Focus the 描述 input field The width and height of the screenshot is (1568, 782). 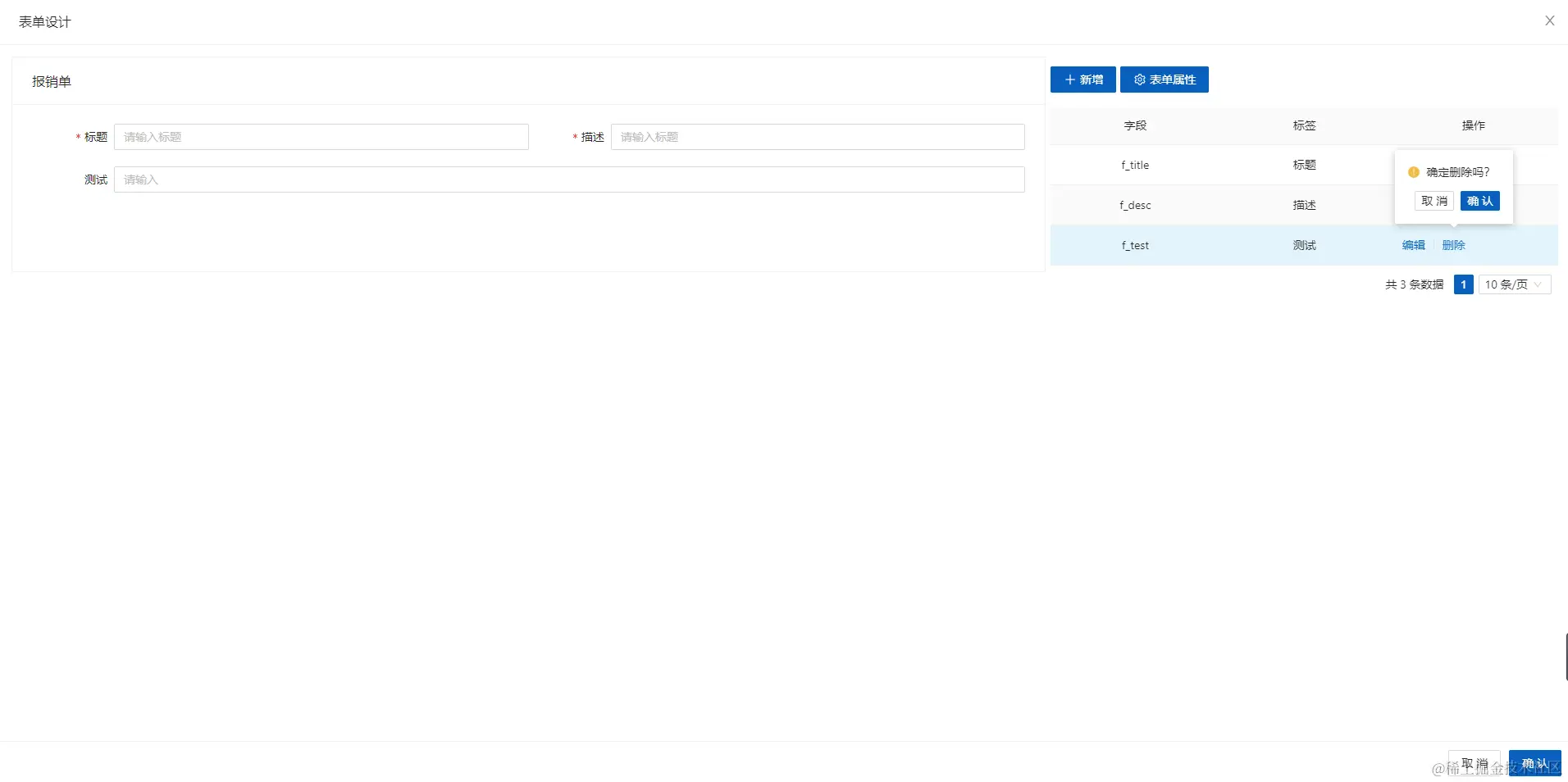[818, 137]
